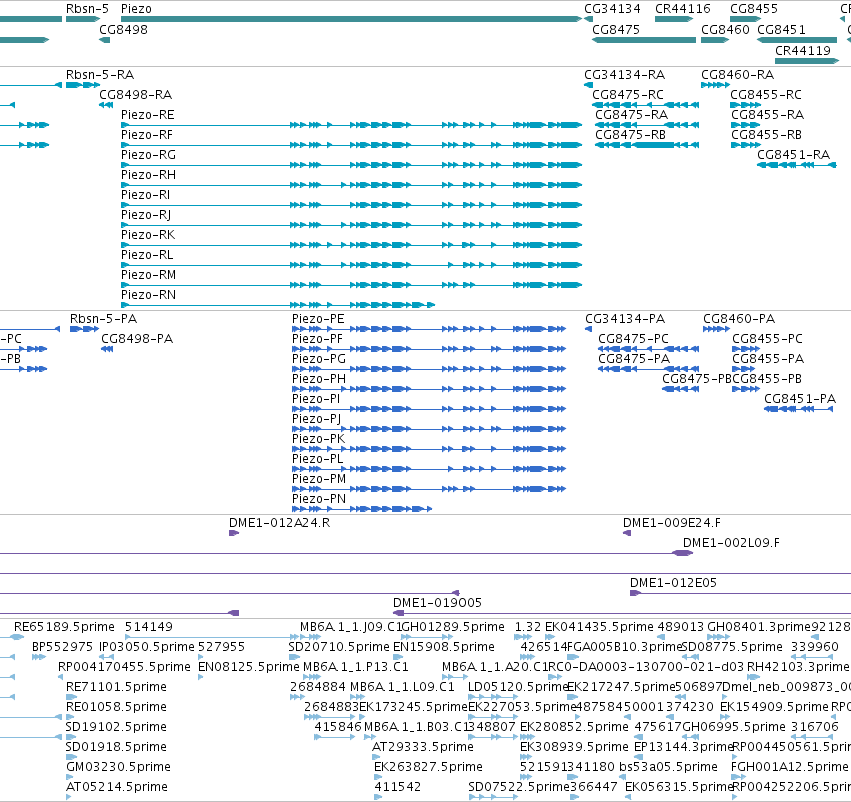
Task: Click the Piezo-PG protein label
Action: [319, 359]
